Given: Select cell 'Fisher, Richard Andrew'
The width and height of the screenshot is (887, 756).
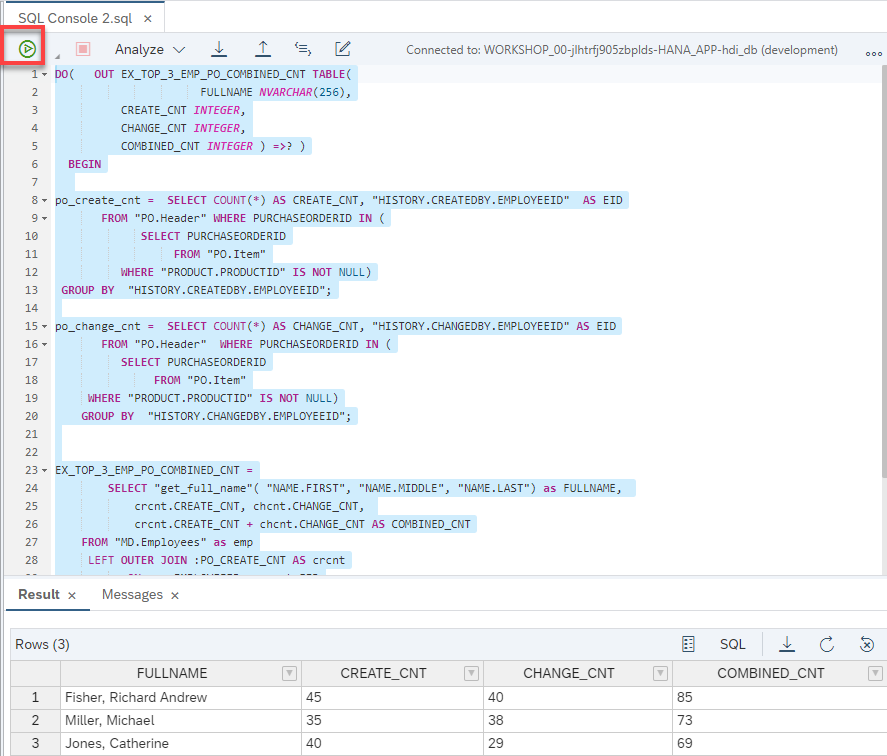Looking at the screenshot, I should [181, 697].
